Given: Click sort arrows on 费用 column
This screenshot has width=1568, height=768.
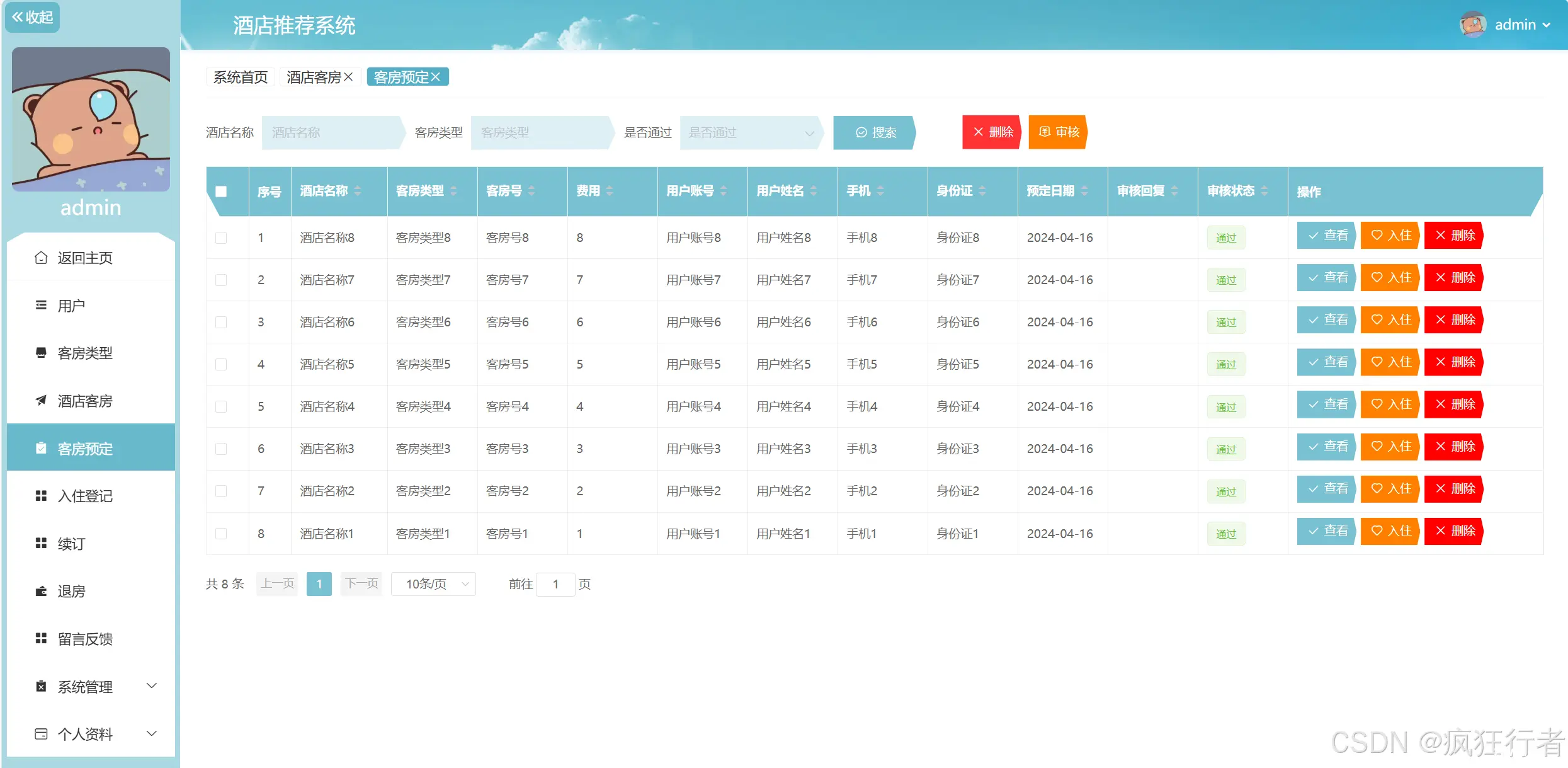Looking at the screenshot, I should 610,191.
